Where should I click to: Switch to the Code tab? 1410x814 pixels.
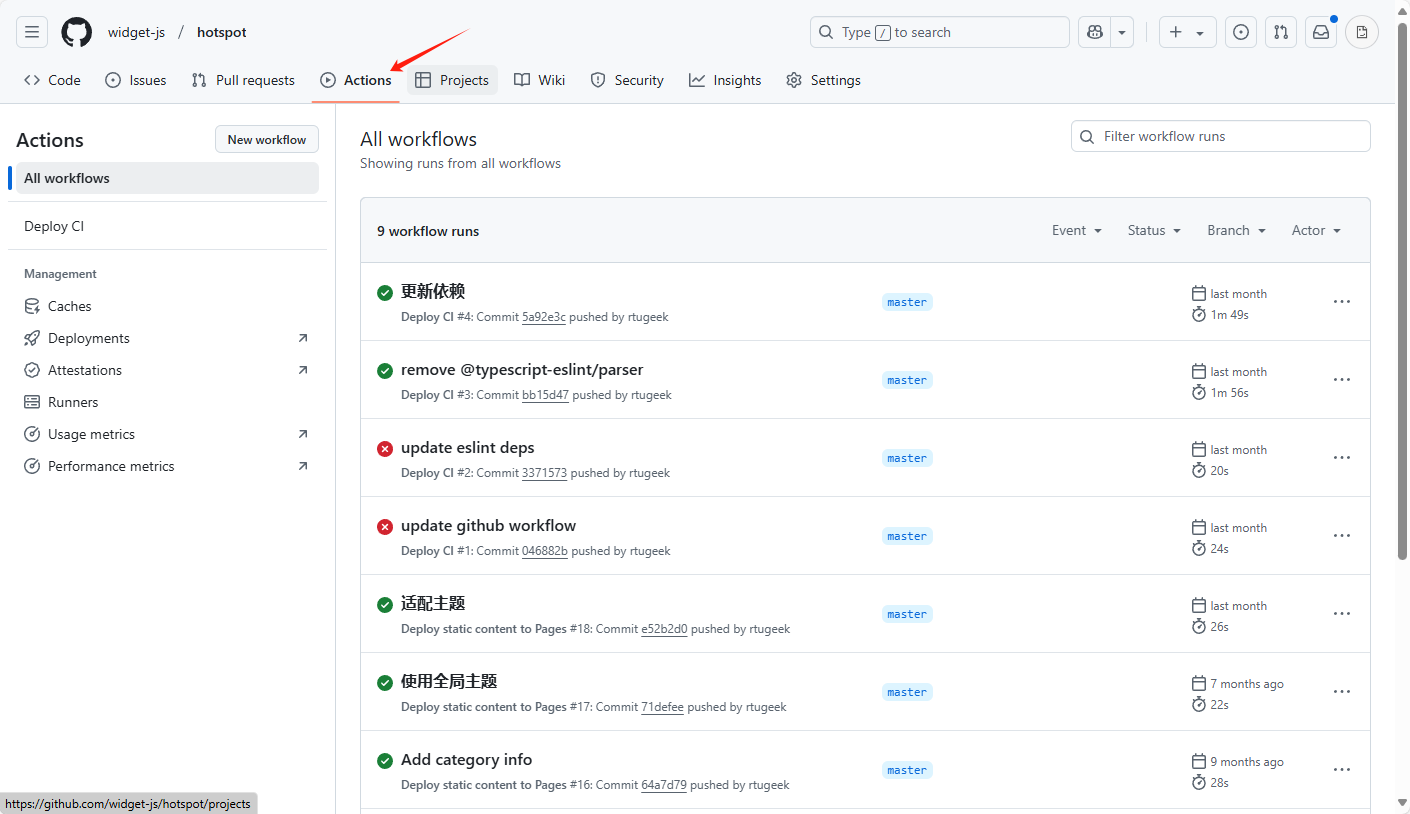click(x=52, y=80)
